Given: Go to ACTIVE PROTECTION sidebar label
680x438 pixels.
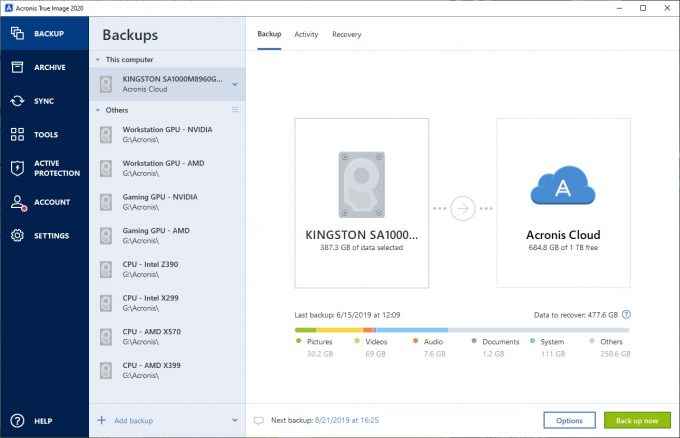Looking at the screenshot, I should pyautogui.click(x=57, y=168).
